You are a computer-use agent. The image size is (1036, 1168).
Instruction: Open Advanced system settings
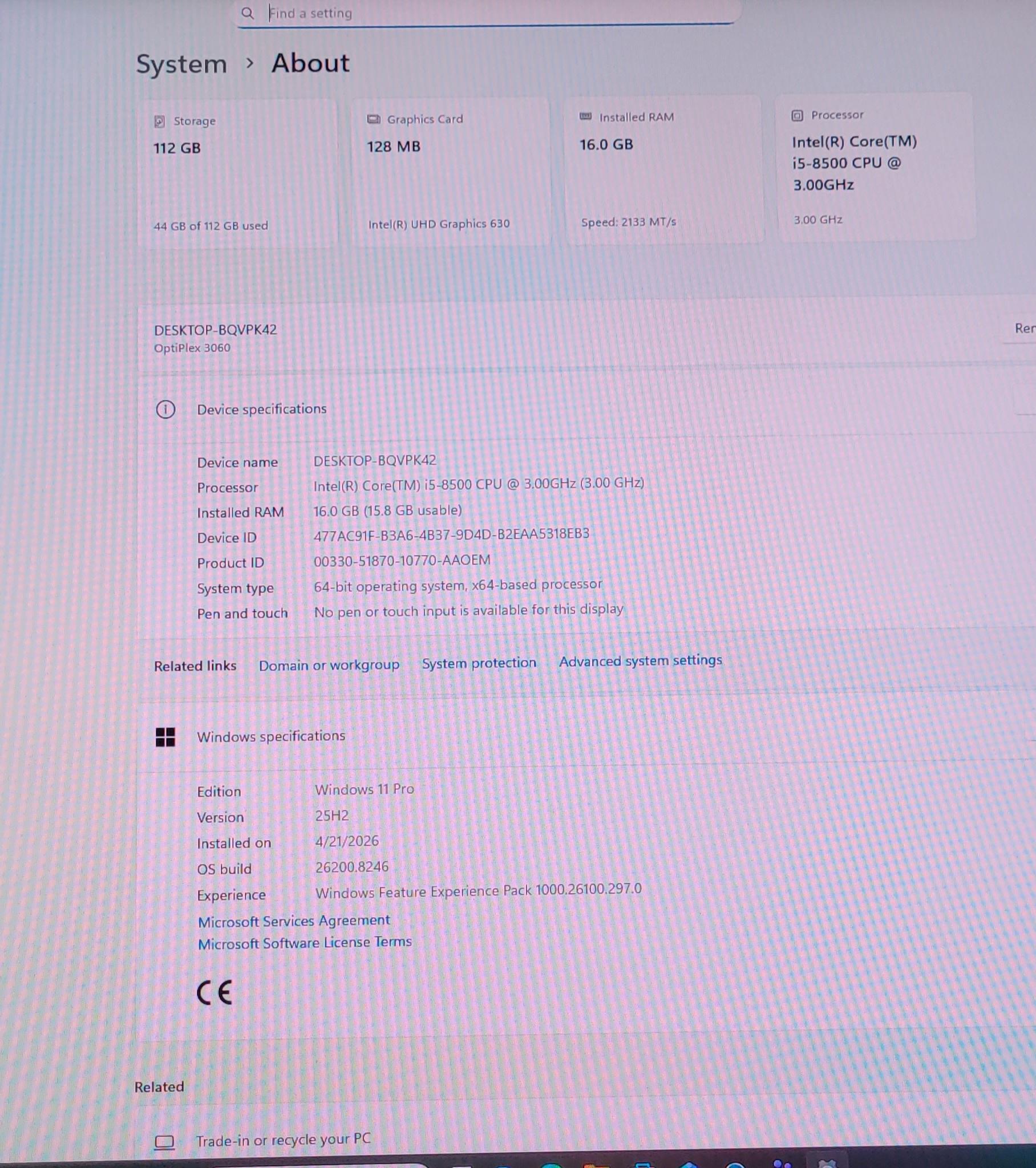point(640,661)
